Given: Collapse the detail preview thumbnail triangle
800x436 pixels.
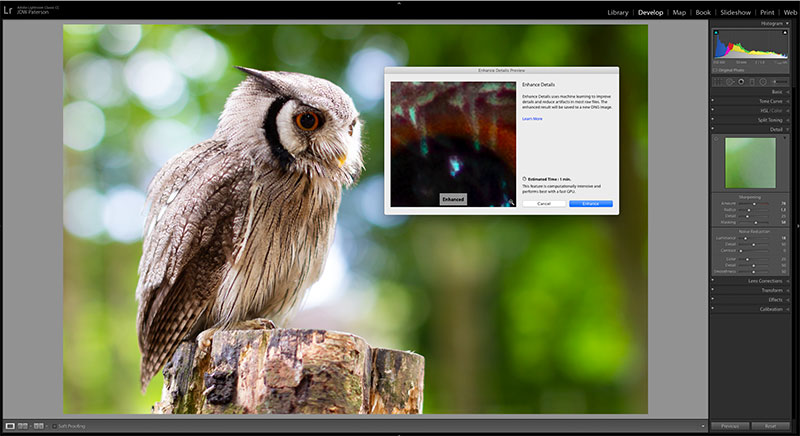Looking at the screenshot, I should tap(785, 138).
